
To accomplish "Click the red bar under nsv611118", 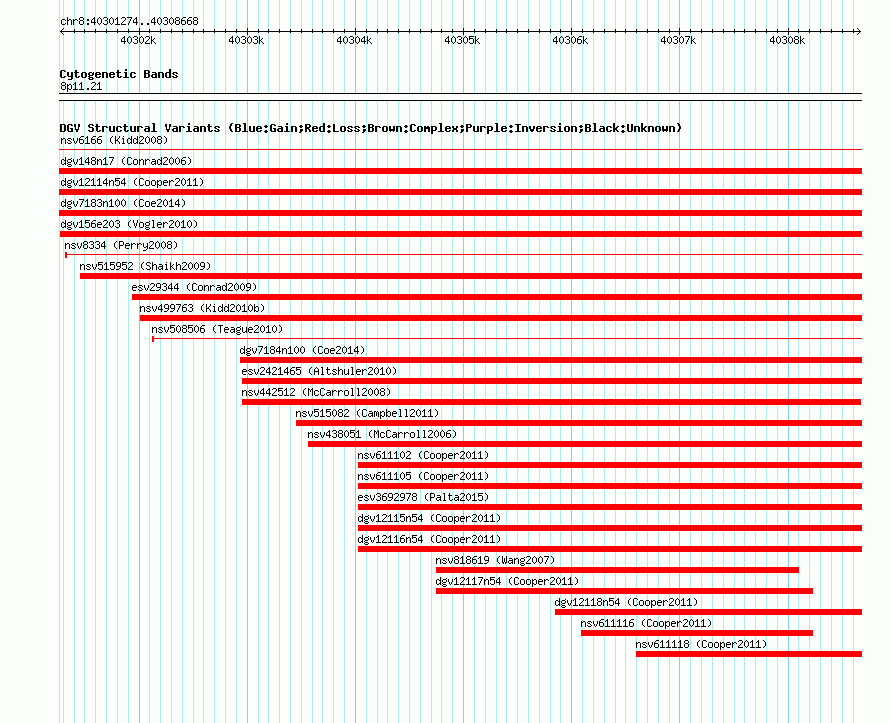I will 749,654.
